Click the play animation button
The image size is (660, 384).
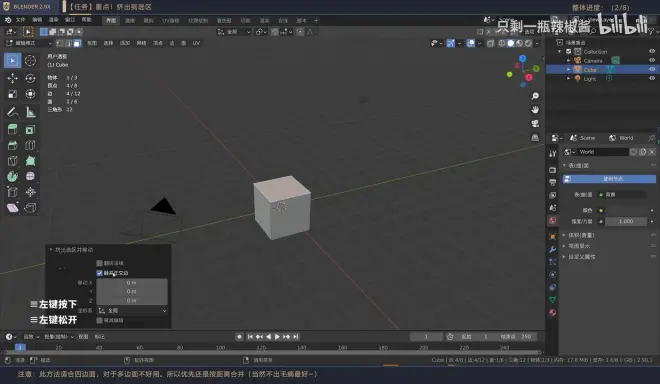[277, 336]
